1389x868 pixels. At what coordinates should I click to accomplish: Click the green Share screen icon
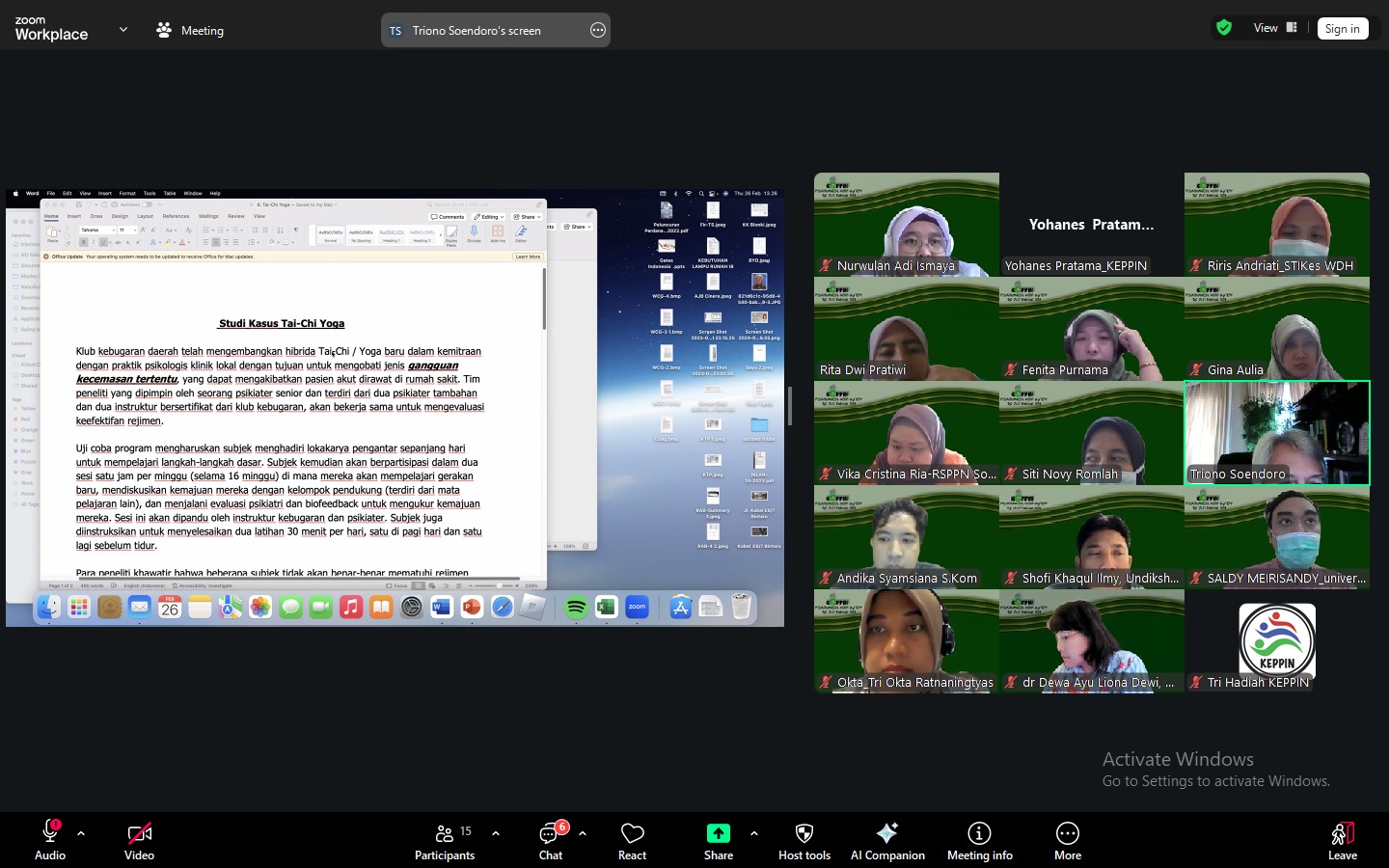point(719,833)
